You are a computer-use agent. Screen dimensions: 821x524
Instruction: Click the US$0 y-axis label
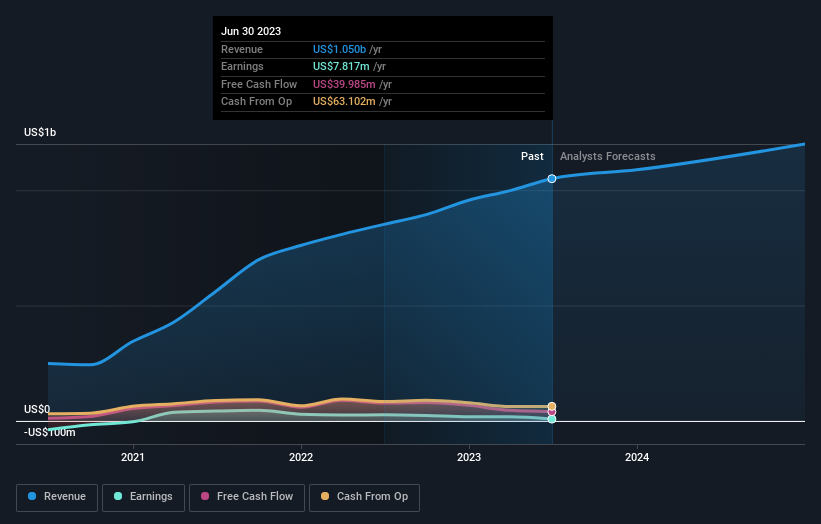click(x=37, y=409)
